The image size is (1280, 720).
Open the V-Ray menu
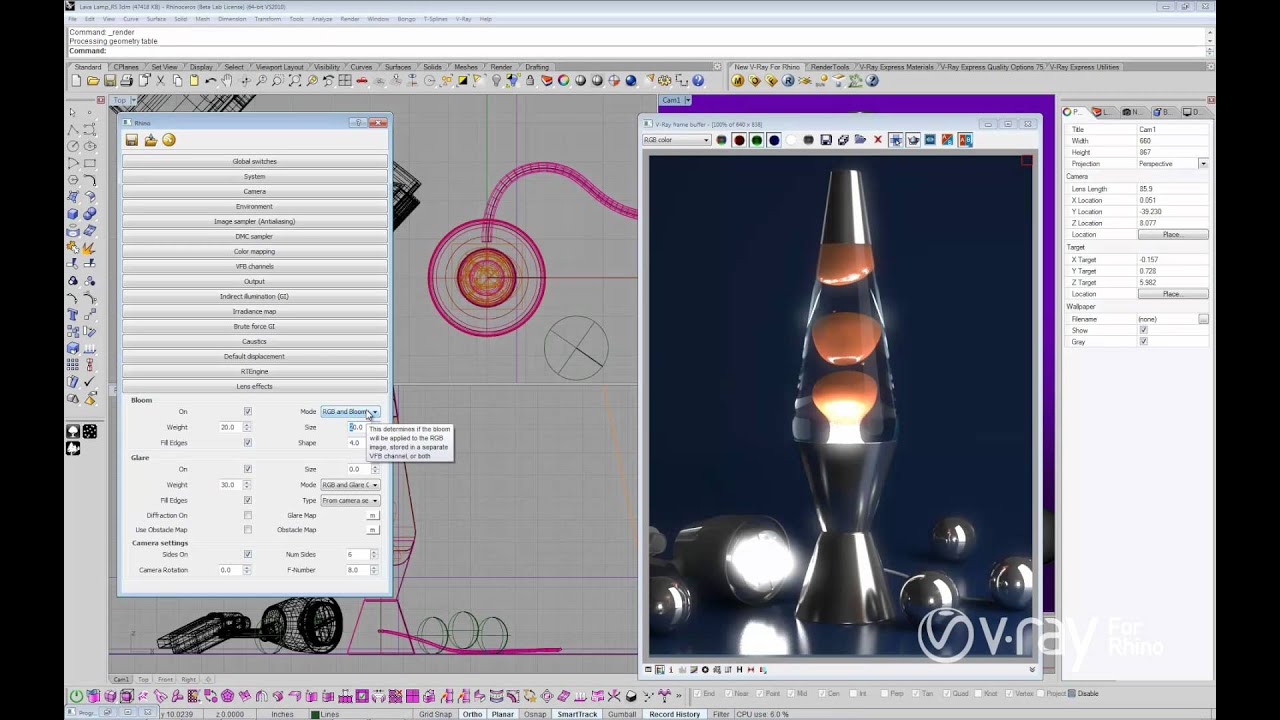pyautogui.click(x=463, y=19)
